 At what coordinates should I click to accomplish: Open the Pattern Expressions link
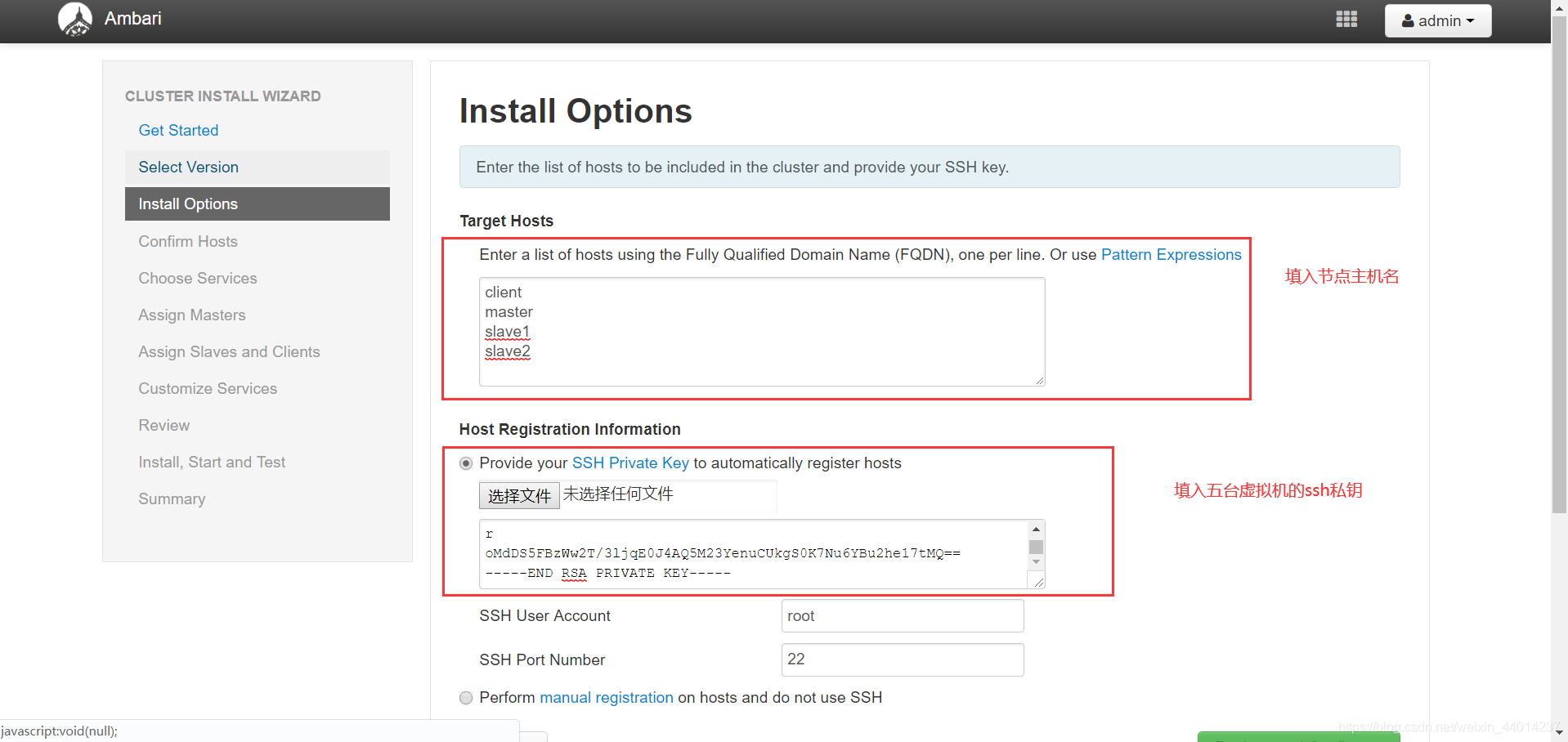click(1171, 255)
